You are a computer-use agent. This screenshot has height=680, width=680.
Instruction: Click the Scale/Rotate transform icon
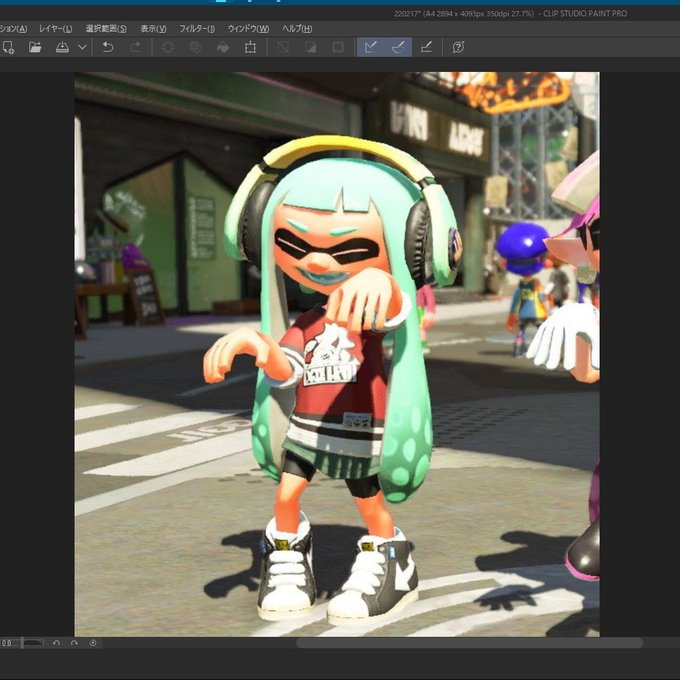(250, 47)
